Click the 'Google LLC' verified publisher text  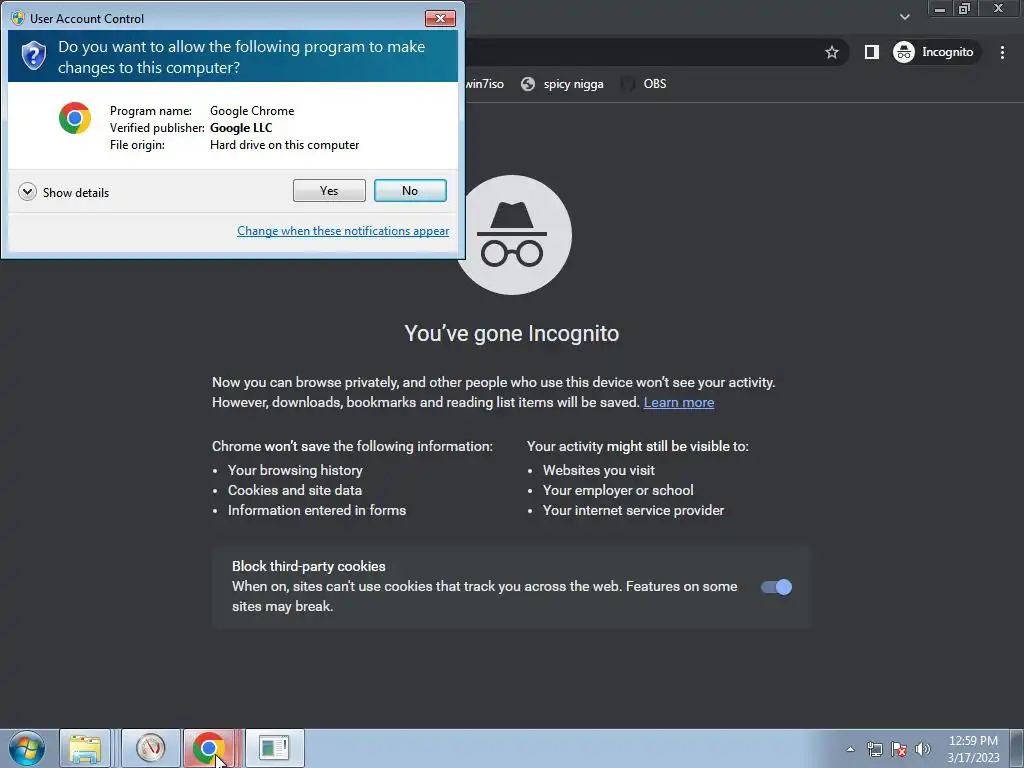click(241, 128)
